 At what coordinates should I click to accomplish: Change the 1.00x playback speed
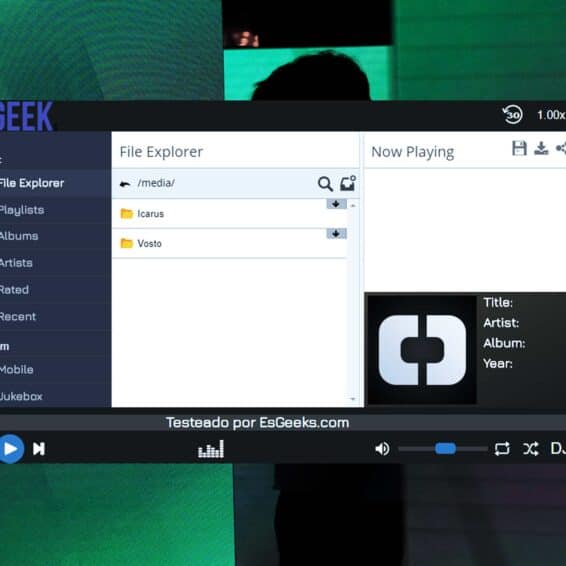pyautogui.click(x=551, y=115)
